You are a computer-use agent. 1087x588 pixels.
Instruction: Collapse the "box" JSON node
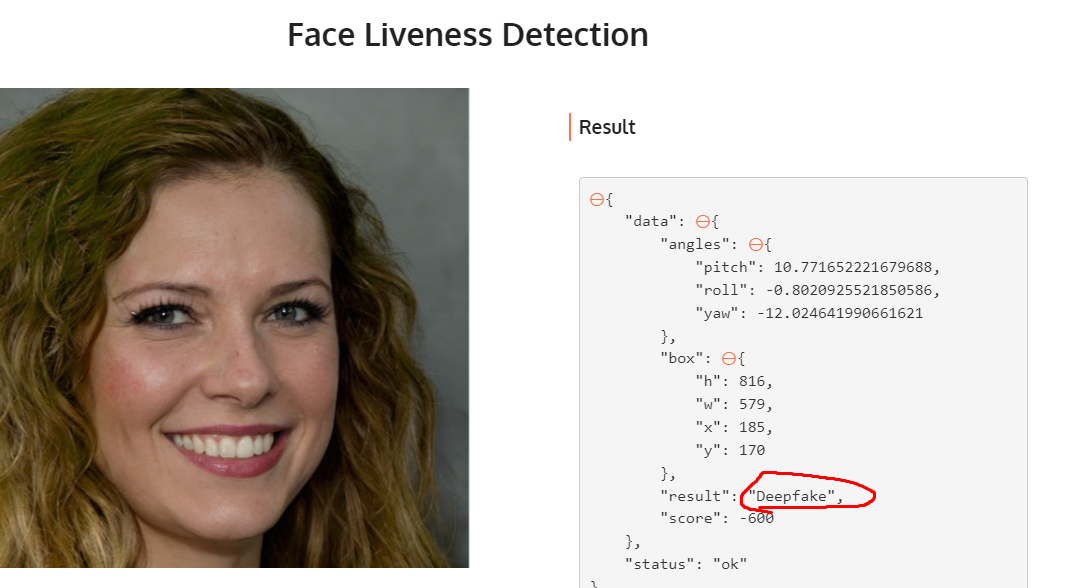click(x=729, y=358)
